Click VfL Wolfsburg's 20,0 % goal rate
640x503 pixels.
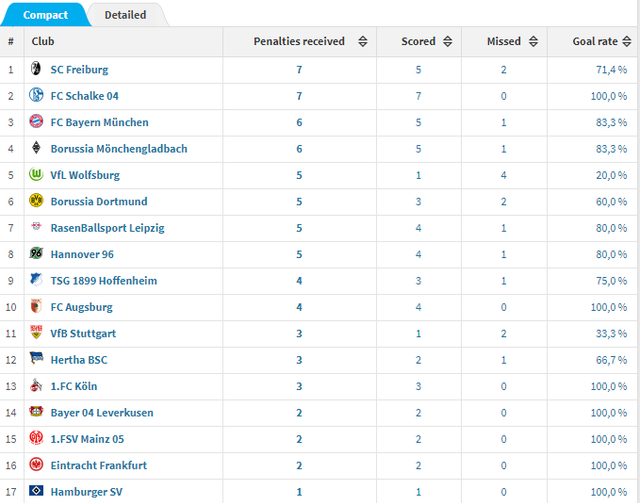pyautogui.click(x=611, y=175)
